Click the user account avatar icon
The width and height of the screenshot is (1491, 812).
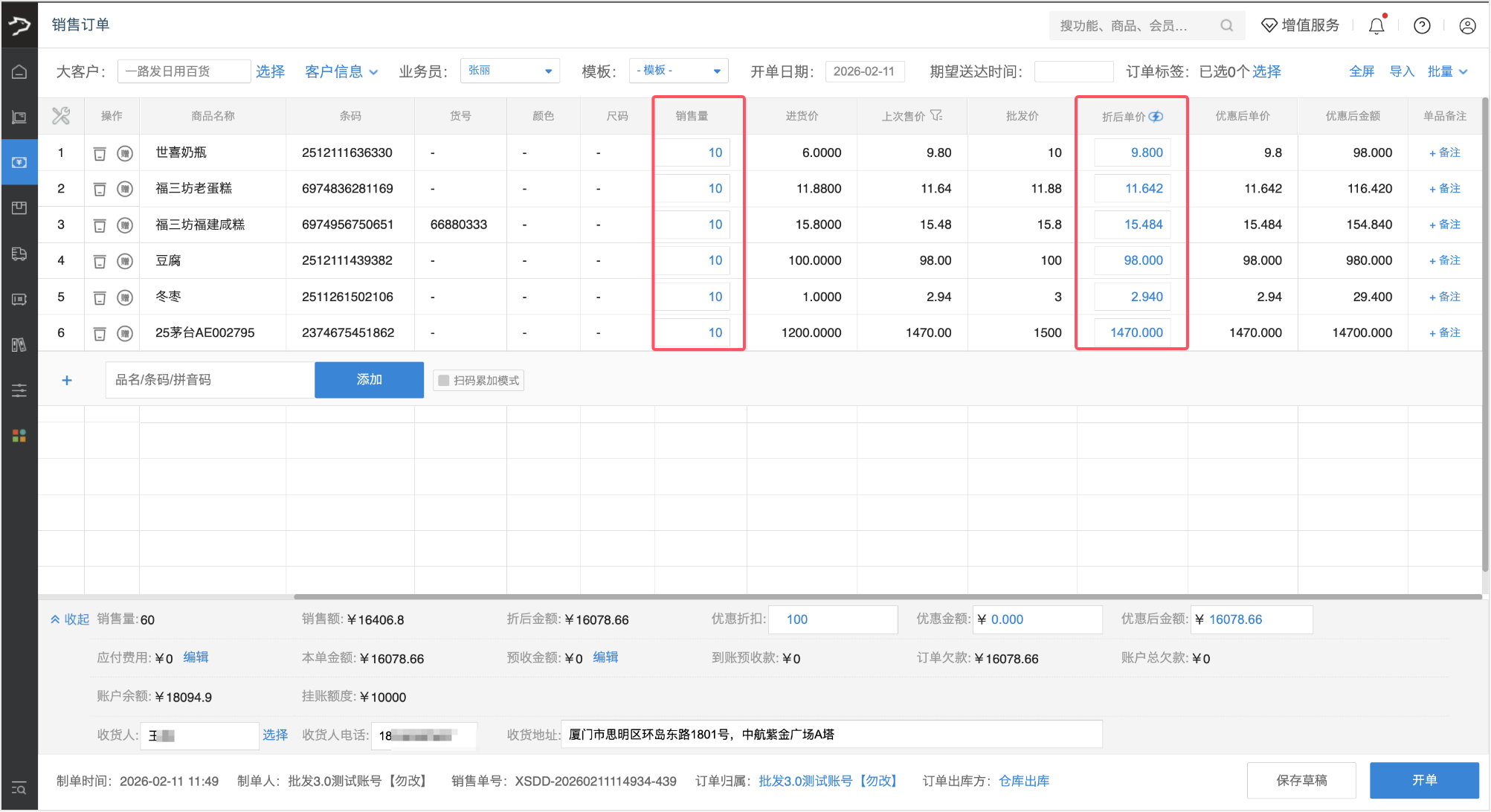[x=1467, y=26]
